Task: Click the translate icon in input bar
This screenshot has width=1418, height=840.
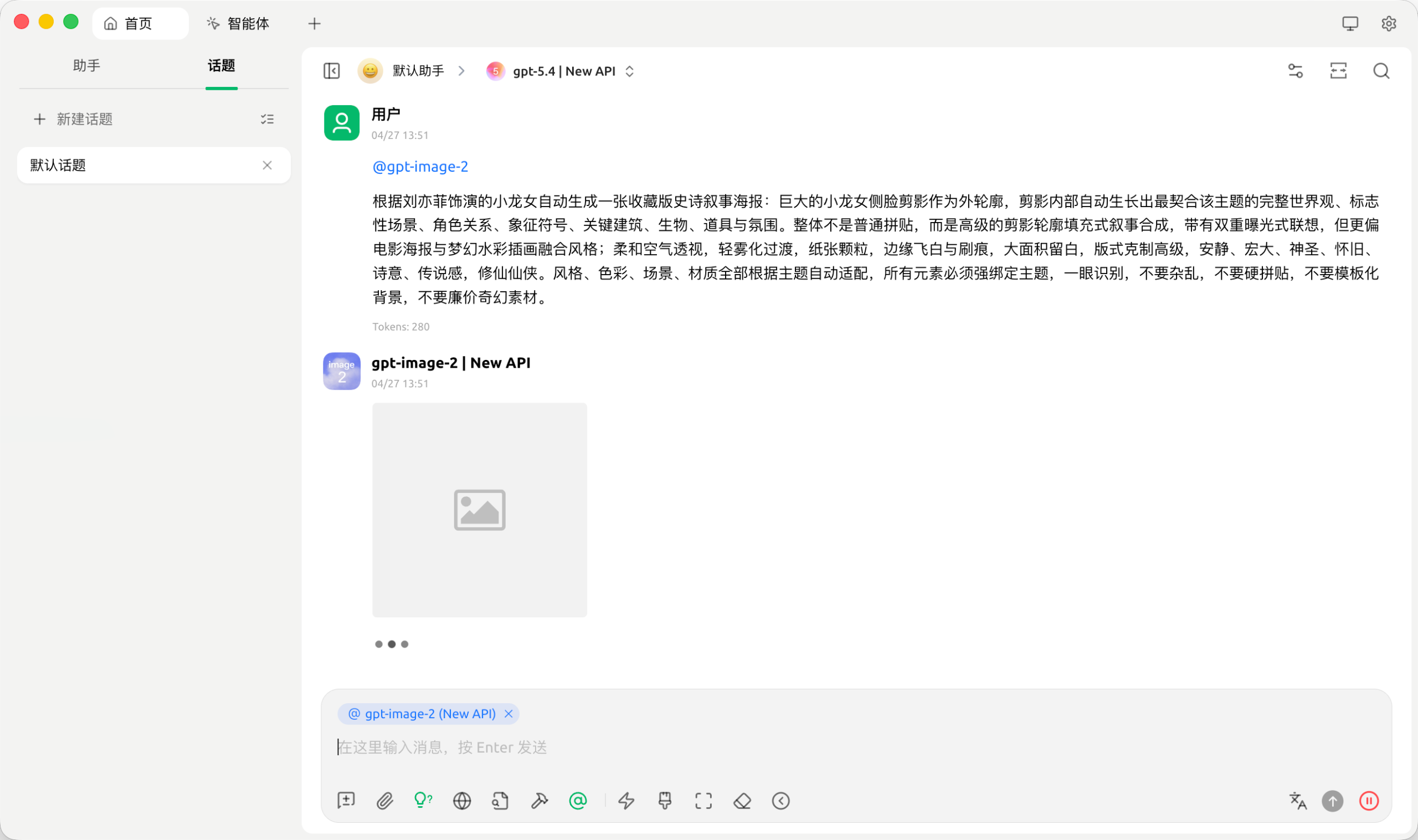Action: [1297, 800]
